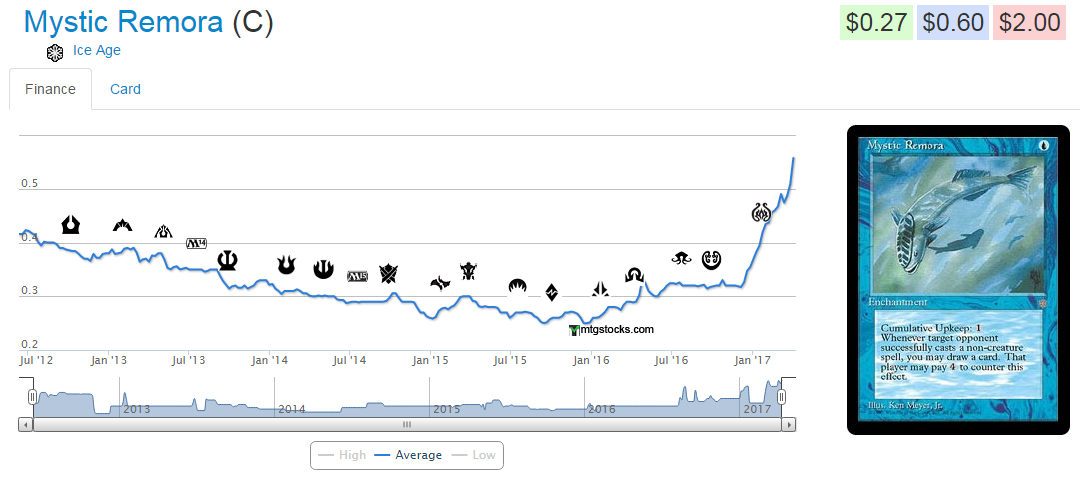Viewport: 1080px width, 479px height.
Task: Toggle the High price series in legend
Action: [x=342, y=455]
